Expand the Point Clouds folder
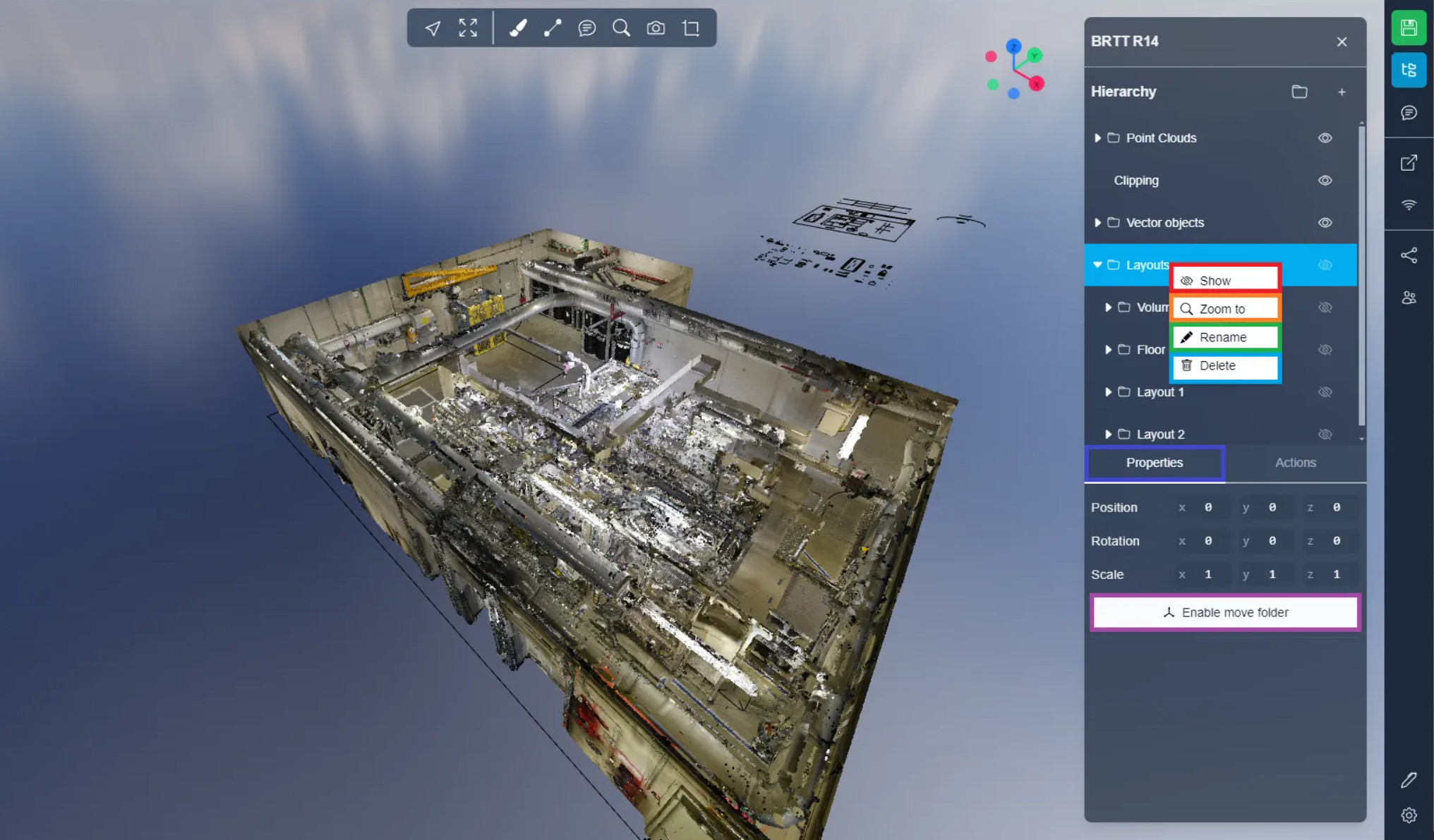 point(1097,138)
